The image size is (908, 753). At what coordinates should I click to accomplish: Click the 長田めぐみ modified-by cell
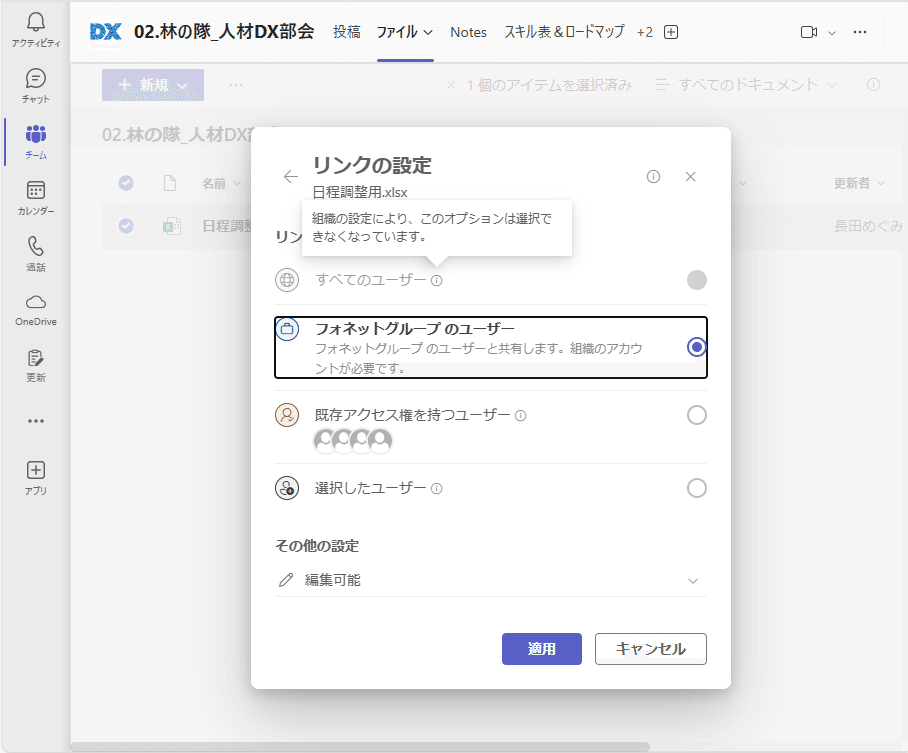(x=867, y=226)
